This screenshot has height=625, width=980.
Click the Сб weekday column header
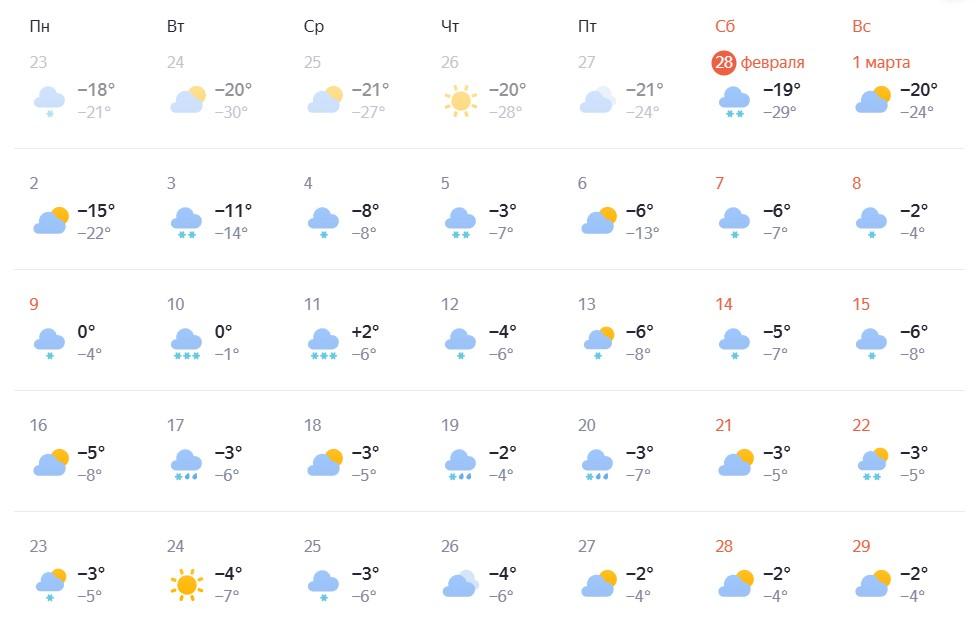tap(725, 26)
